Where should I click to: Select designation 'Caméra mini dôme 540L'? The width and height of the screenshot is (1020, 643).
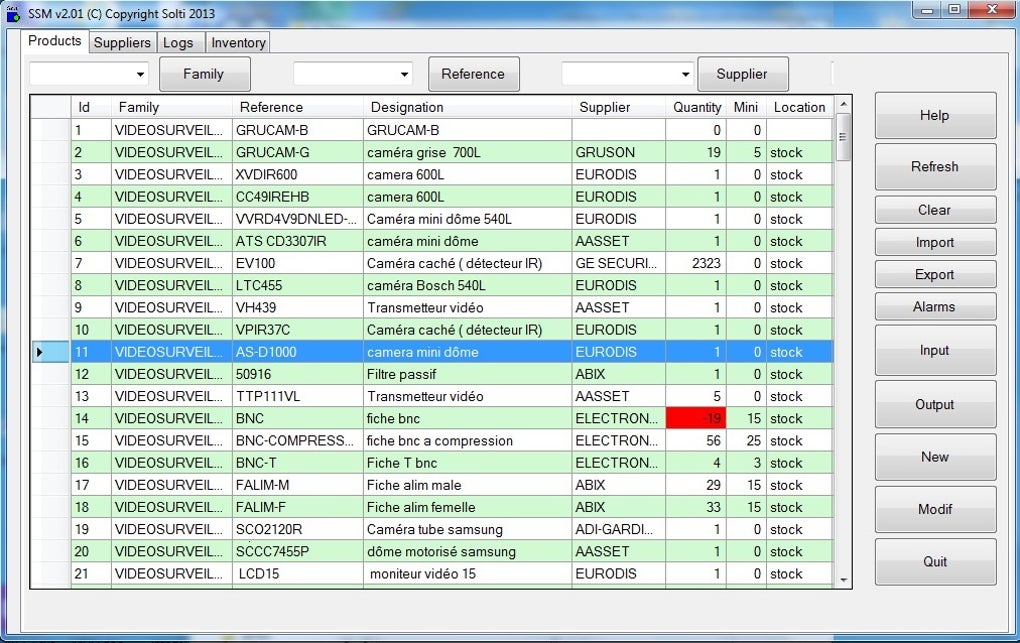pyautogui.click(x=468, y=219)
